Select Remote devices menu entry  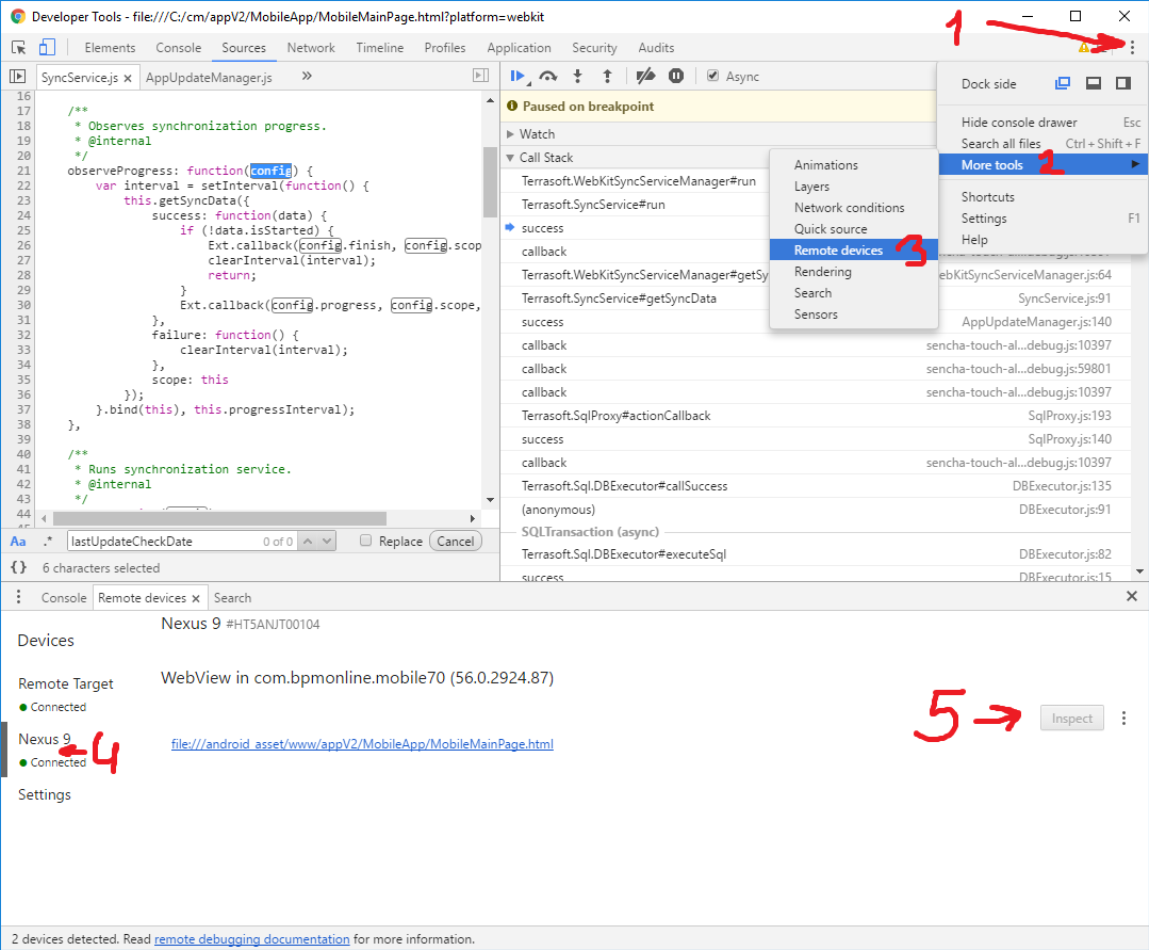854,250
